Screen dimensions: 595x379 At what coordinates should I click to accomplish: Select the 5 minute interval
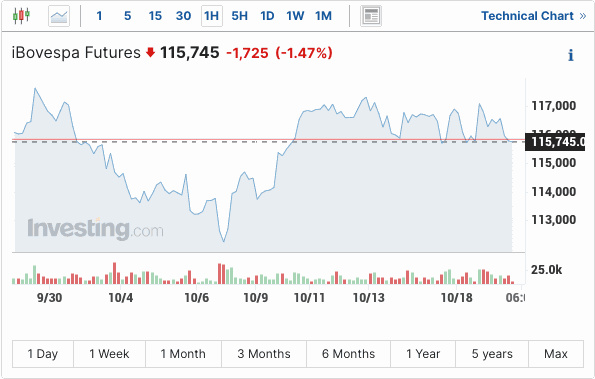point(128,16)
